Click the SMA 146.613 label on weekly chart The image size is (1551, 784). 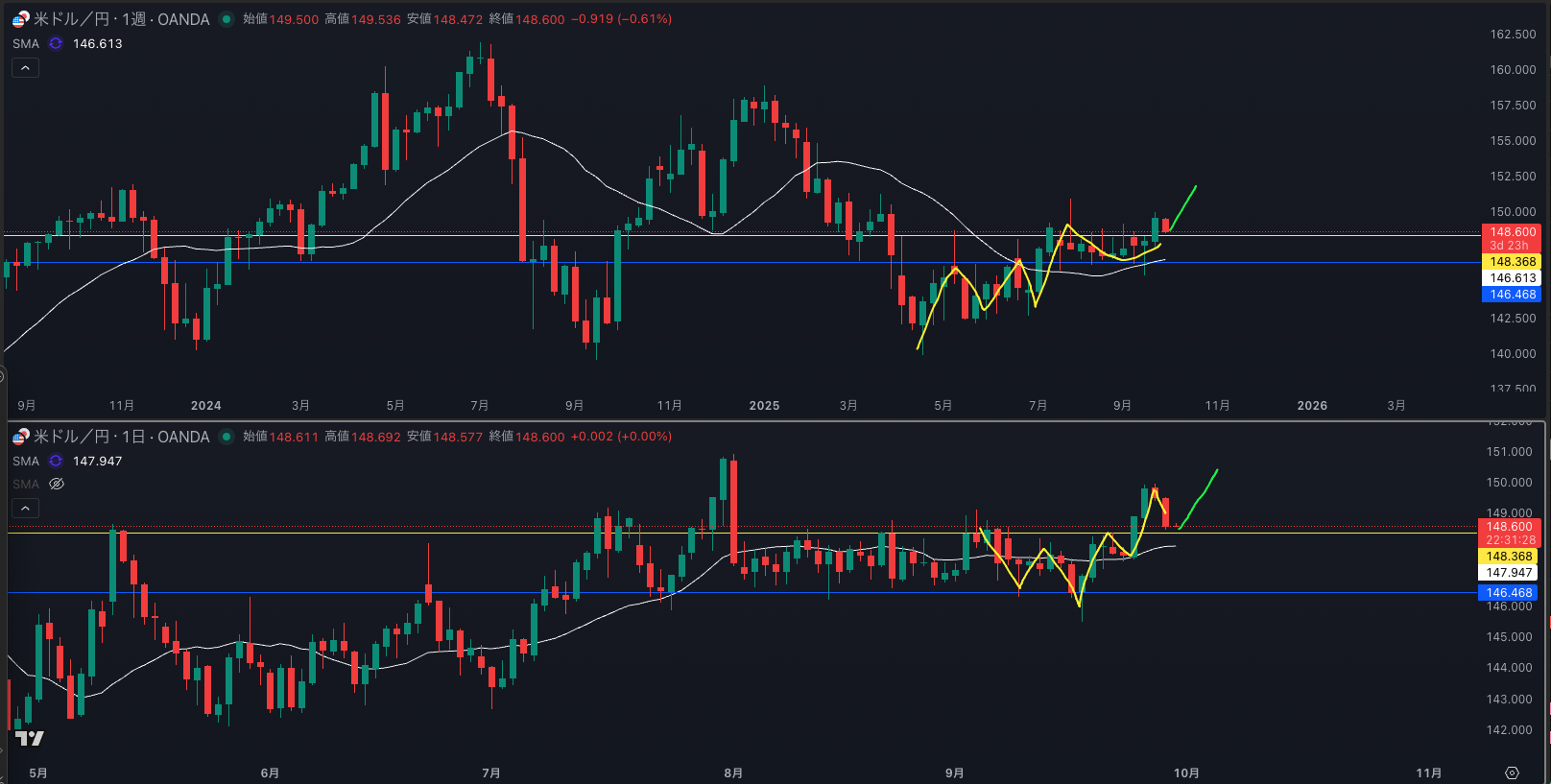click(26, 44)
